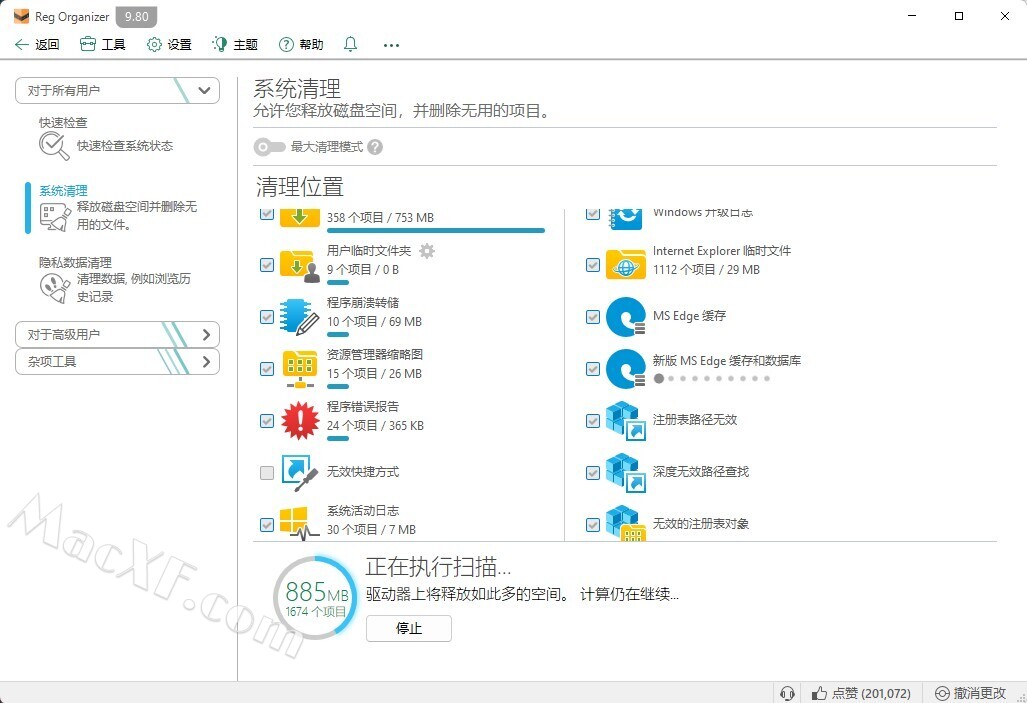Stop the scan with 停止 button

(x=409, y=628)
